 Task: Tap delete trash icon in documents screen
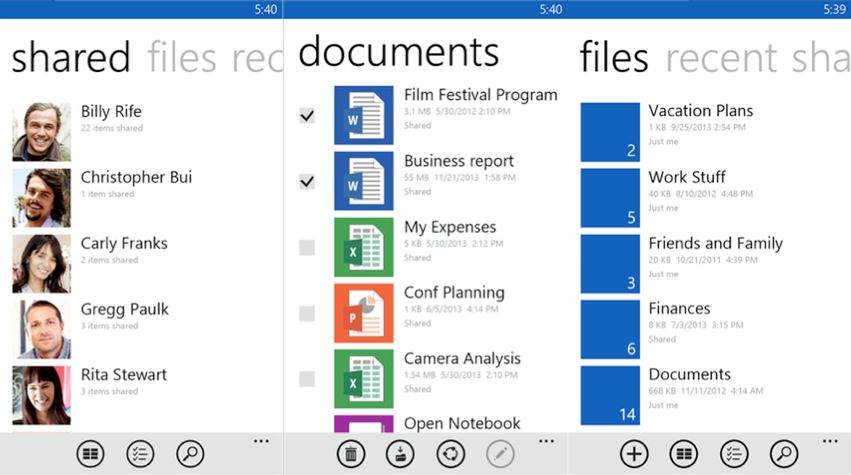click(351, 454)
